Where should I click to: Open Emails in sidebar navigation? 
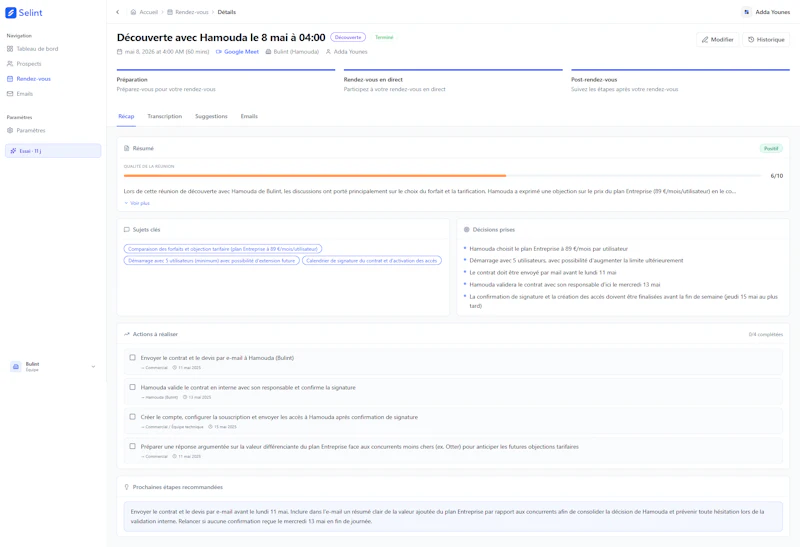click(20, 94)
